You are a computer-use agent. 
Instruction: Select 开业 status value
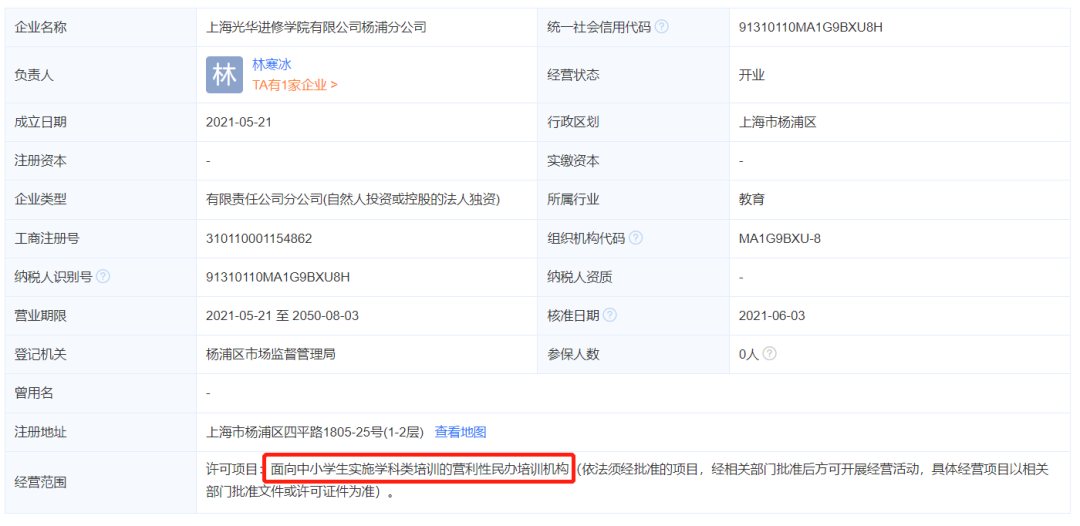click(751, 75)
